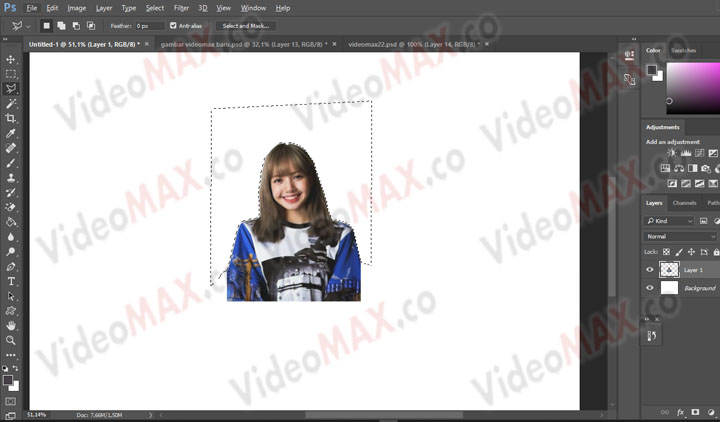Select the Healing Brush tool

tap(11, 148)
